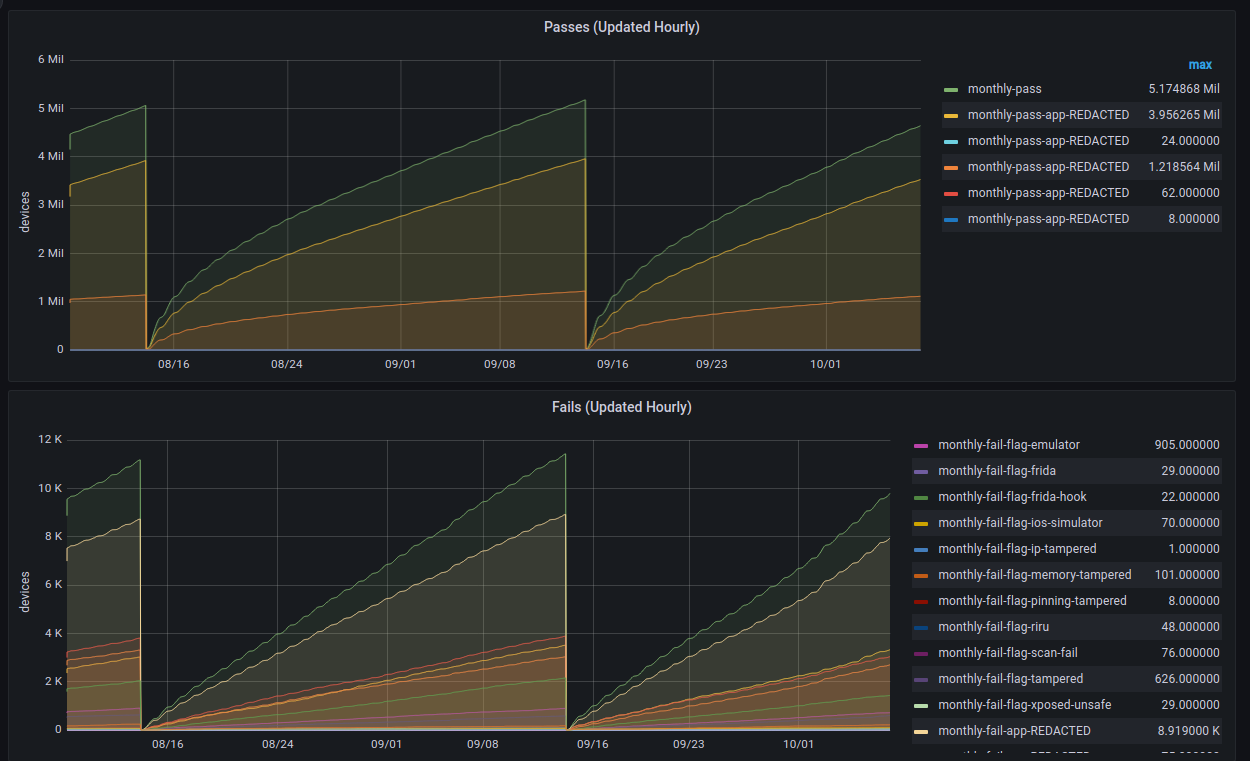Open the Fails panel title menu

click(621, 407)
